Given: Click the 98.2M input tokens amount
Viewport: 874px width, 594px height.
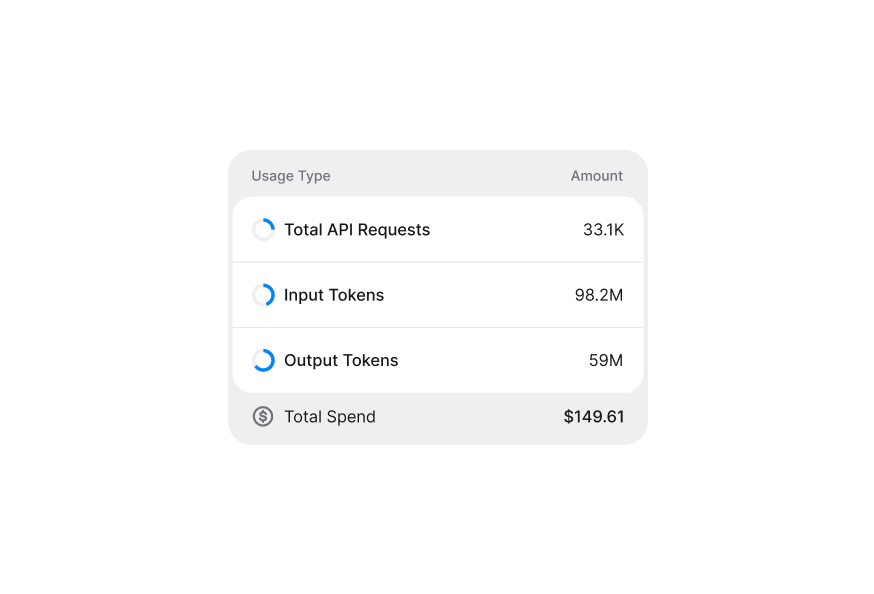Looking at the screenshot, I should (599, 295).
